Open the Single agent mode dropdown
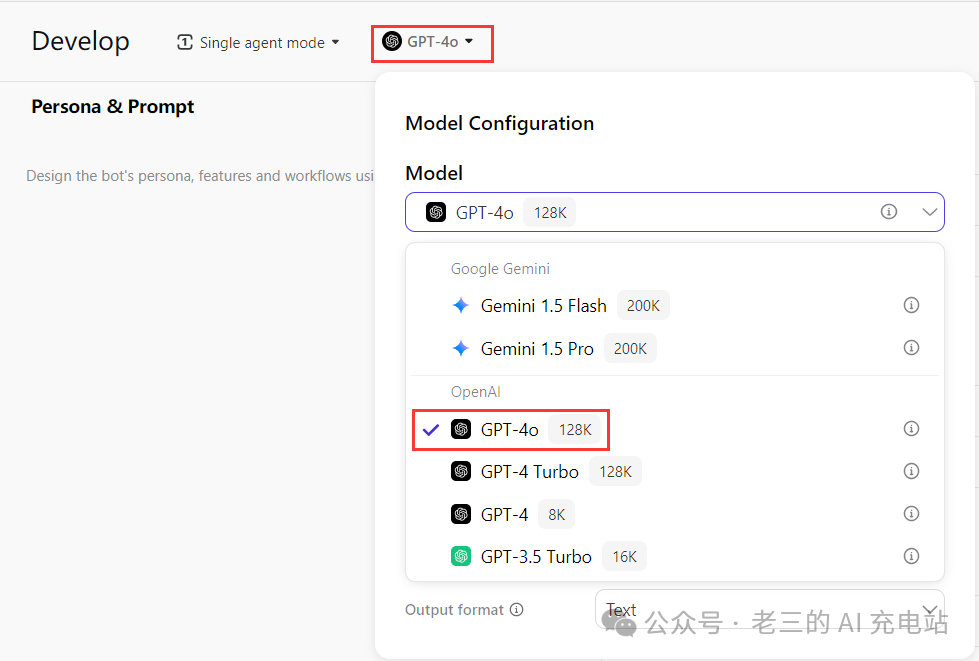 [258, 43]
